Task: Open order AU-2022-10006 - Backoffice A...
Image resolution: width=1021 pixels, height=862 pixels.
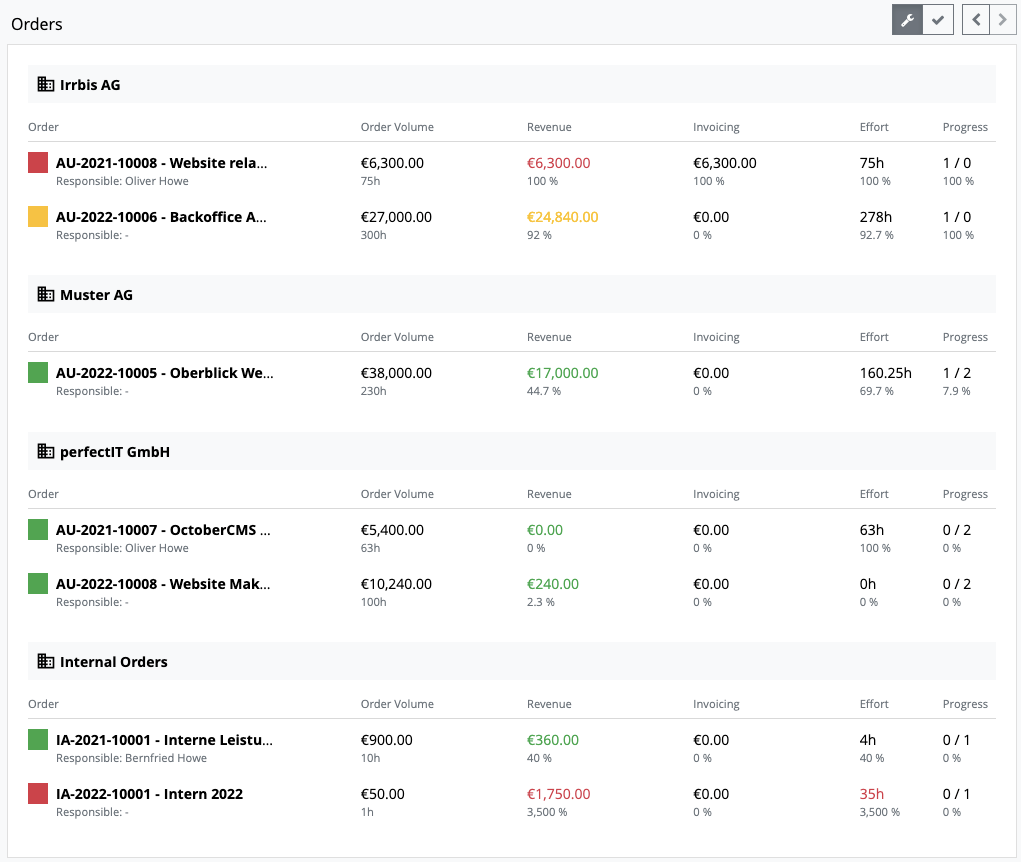Action: click(161, 217)
